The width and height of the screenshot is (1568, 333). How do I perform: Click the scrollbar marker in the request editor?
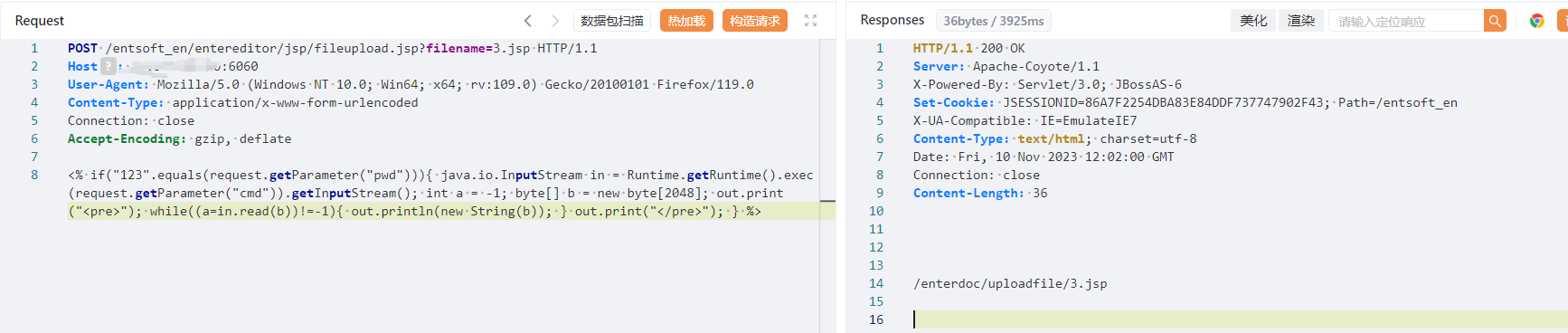tap(827, 200)
